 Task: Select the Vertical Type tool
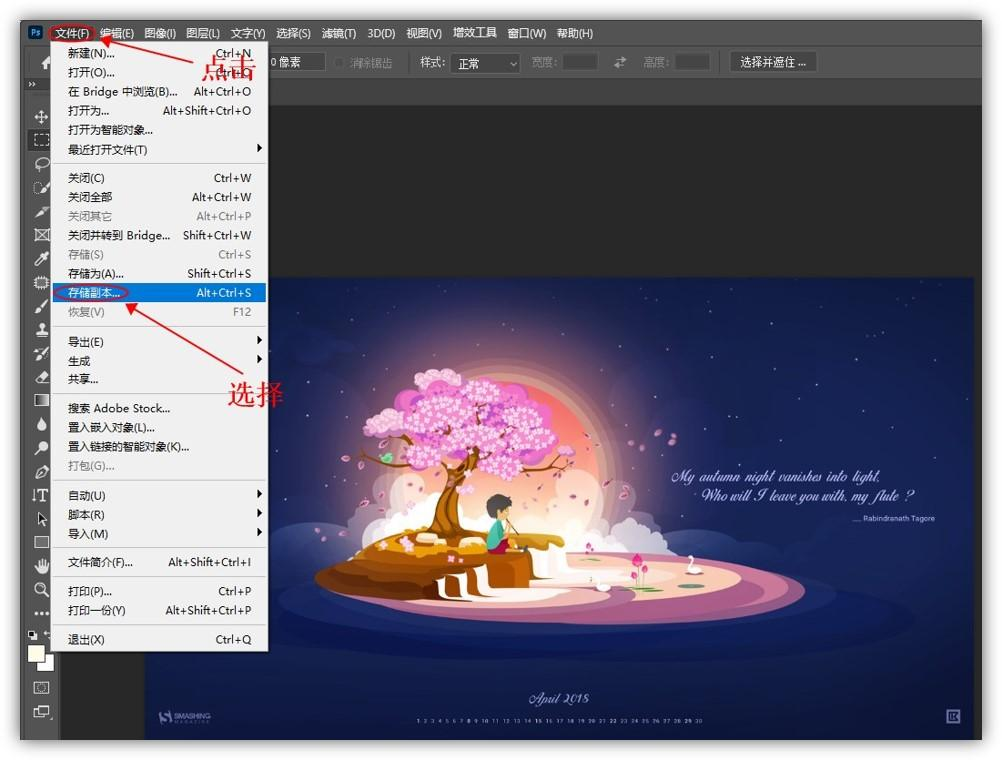(x=40, y=495)
